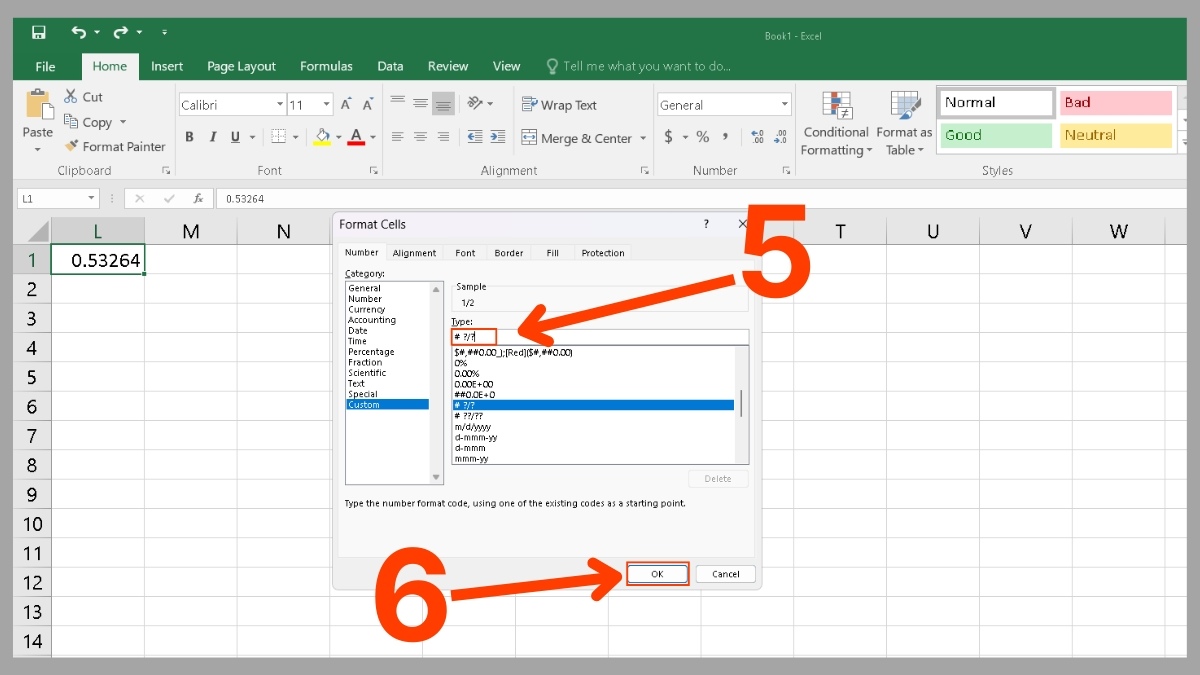Switch to the Formulas ribbon tab

[326, 66]
